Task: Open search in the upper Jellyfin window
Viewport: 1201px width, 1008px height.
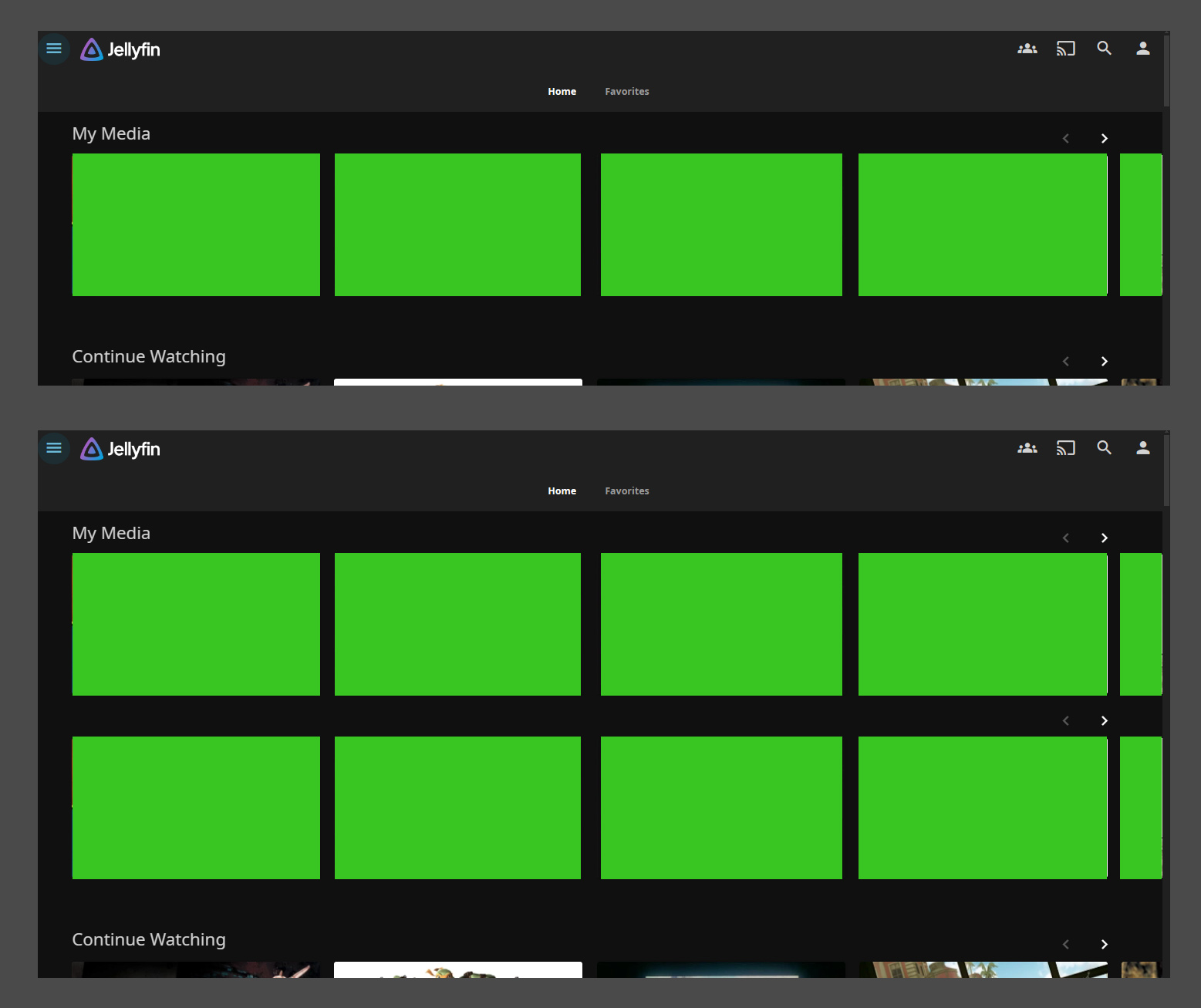Action: tap(1104, 49)
